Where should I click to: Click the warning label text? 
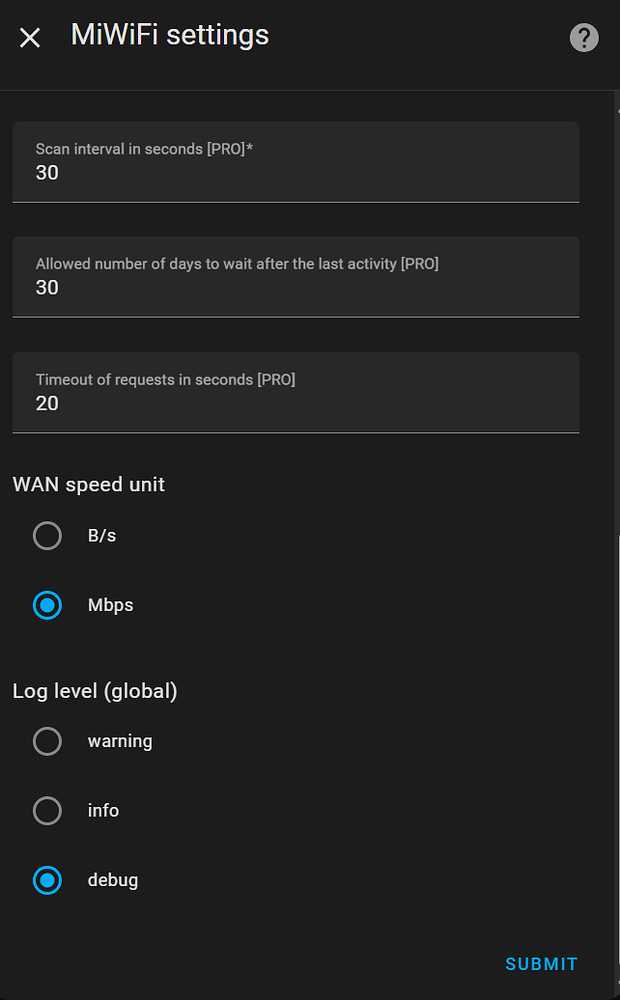click(x=120, y=740)
